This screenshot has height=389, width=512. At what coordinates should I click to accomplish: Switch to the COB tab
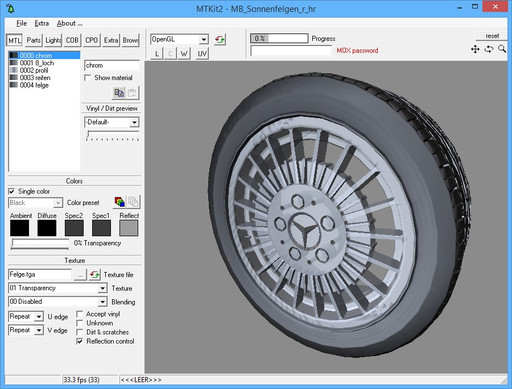72,41
